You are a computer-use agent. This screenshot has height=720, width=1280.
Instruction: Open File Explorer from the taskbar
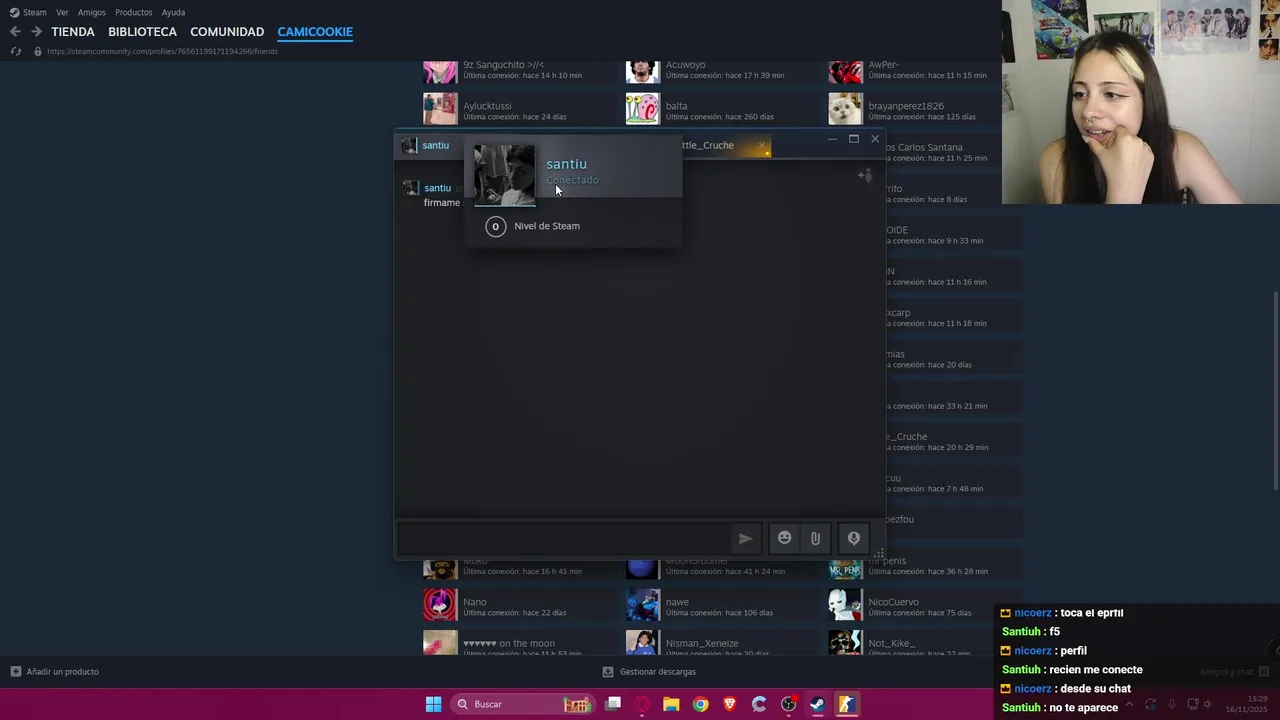(671, 704)
